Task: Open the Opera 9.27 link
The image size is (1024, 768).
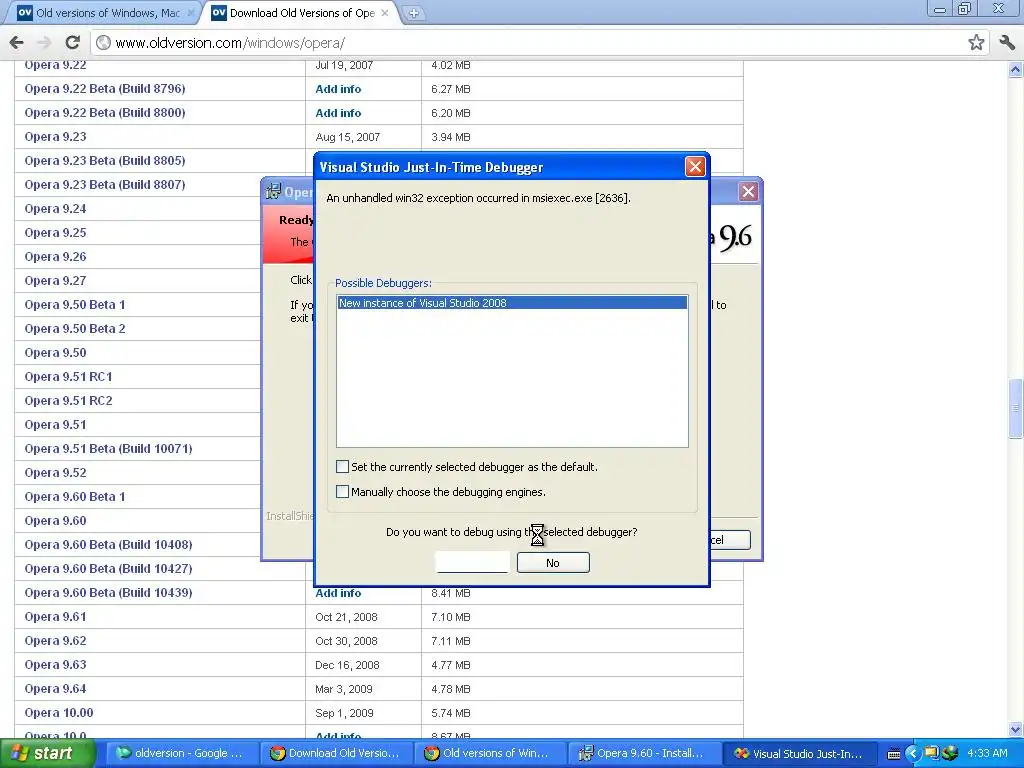Action: click(56, 281)
